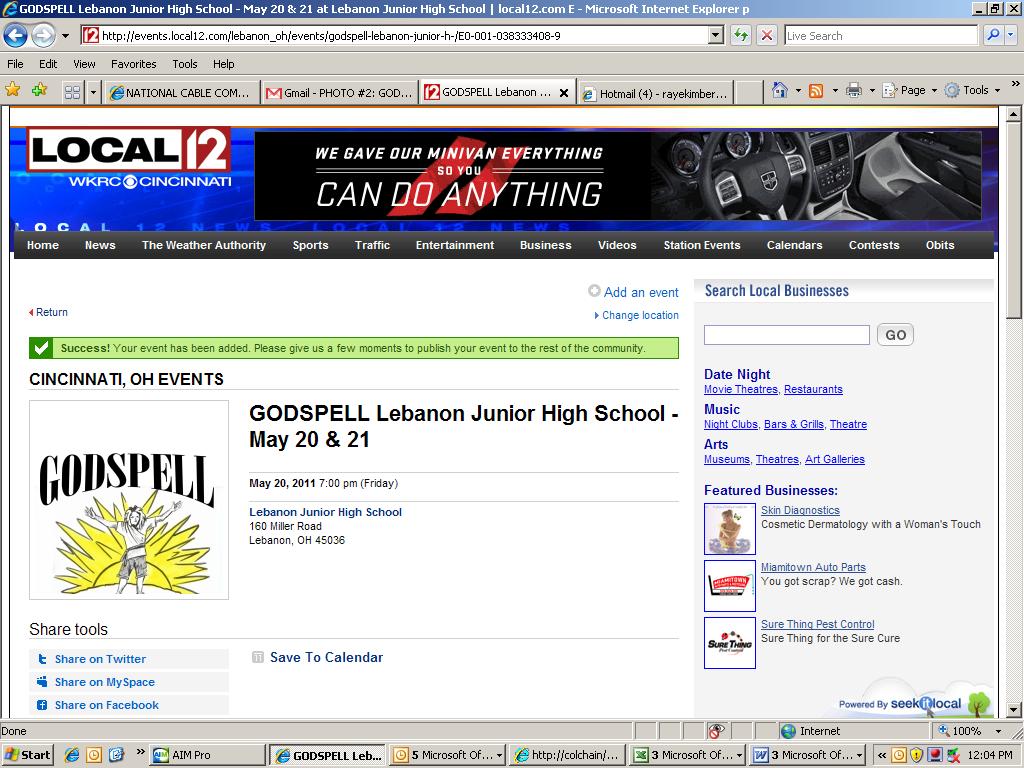Click the Print icon in toolbar
Image resolution: width=1024 pixels, height=768 pixels.
[x=854, y=91]
